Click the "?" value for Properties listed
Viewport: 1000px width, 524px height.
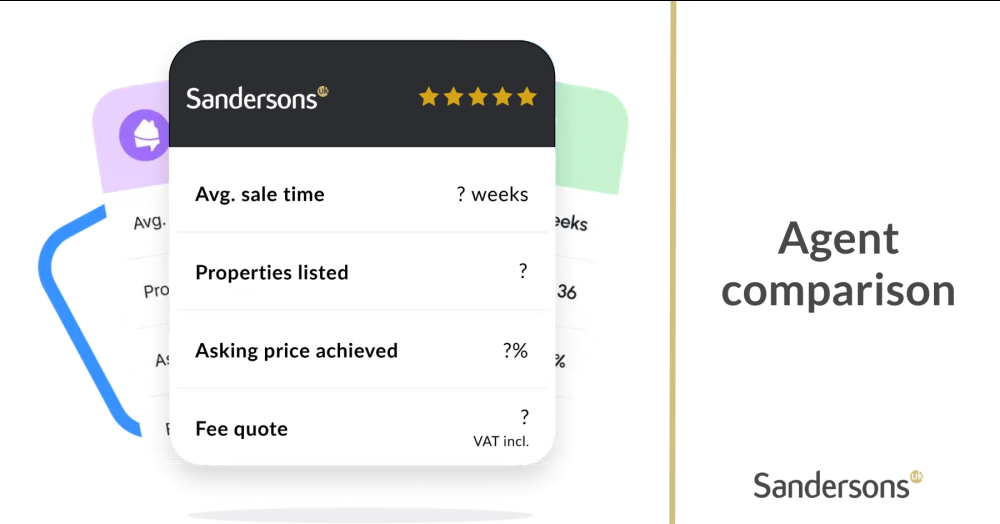[522, 271]
